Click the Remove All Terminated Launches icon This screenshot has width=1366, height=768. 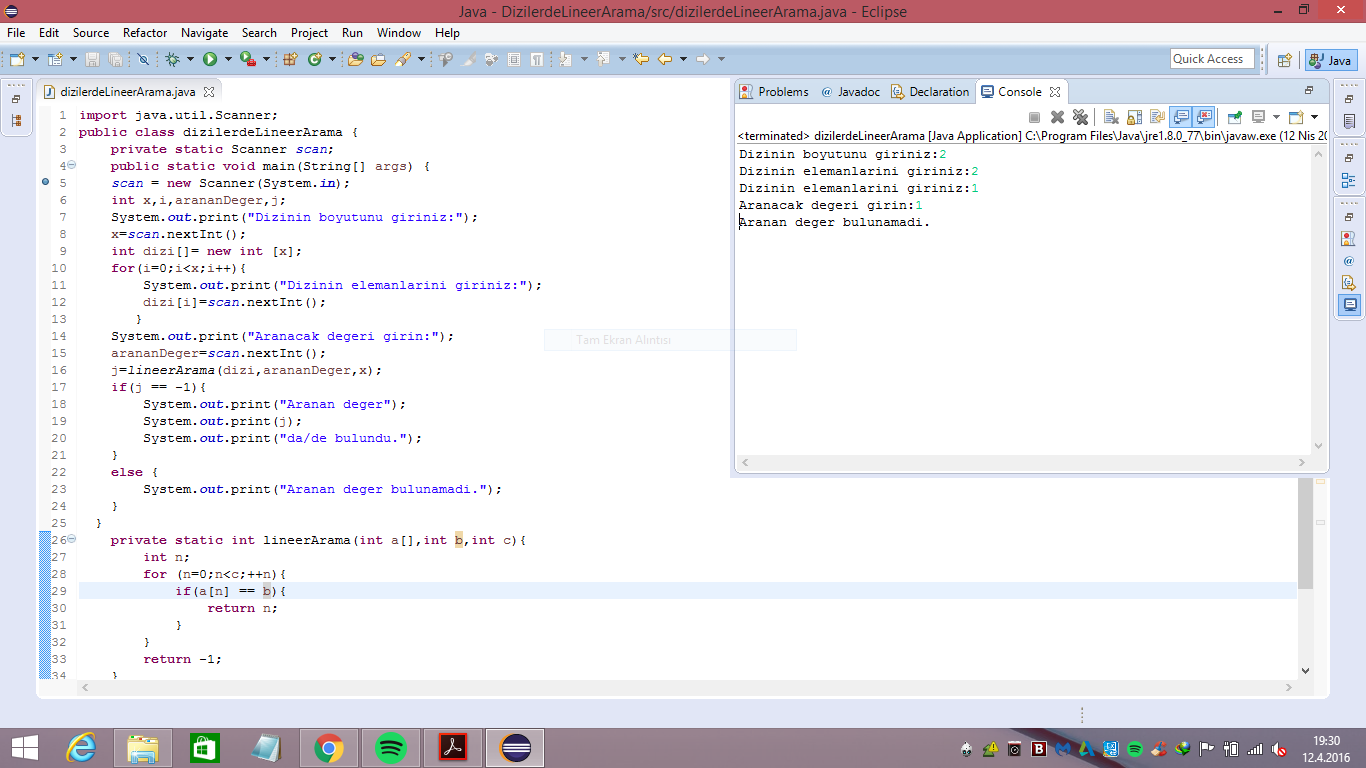(1081, 117)
